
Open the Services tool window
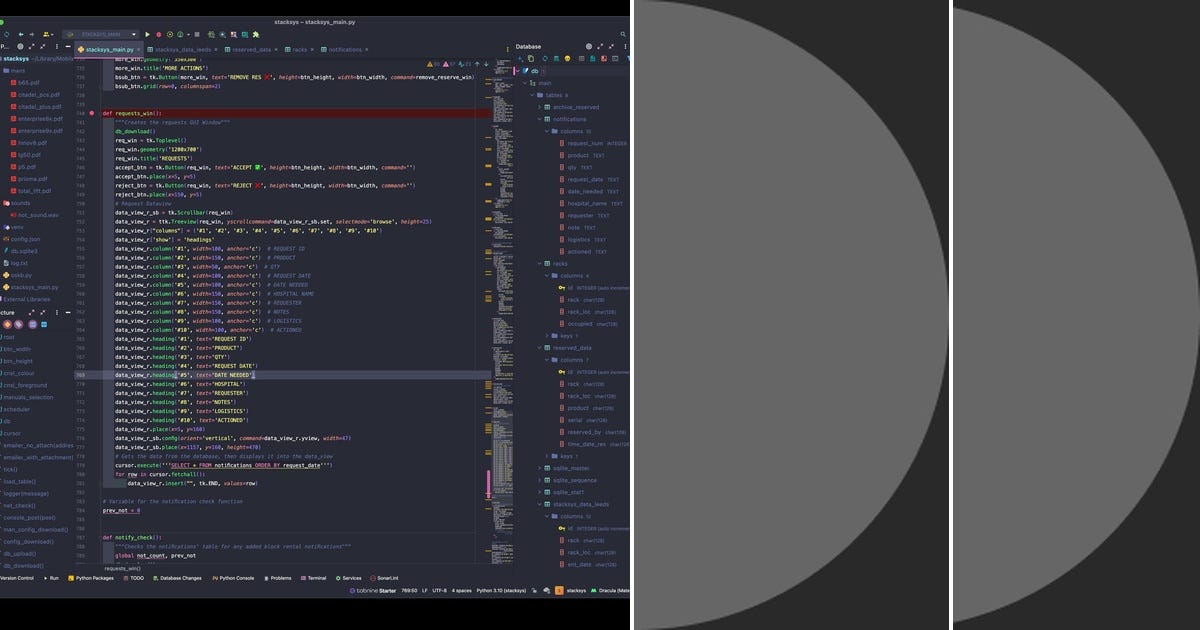[x=349, y=578]
